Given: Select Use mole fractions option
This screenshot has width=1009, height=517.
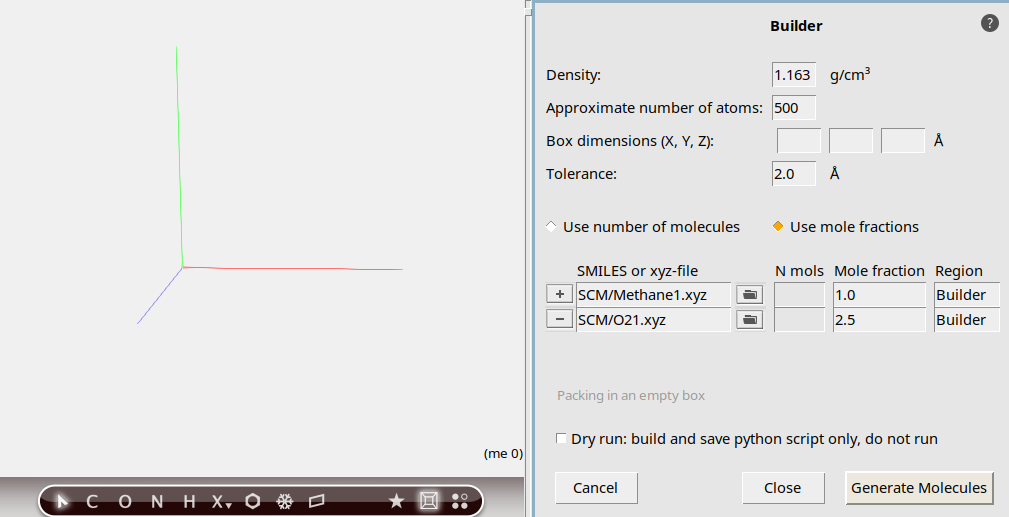Looking at the screenshot, I should pos(779,227).
